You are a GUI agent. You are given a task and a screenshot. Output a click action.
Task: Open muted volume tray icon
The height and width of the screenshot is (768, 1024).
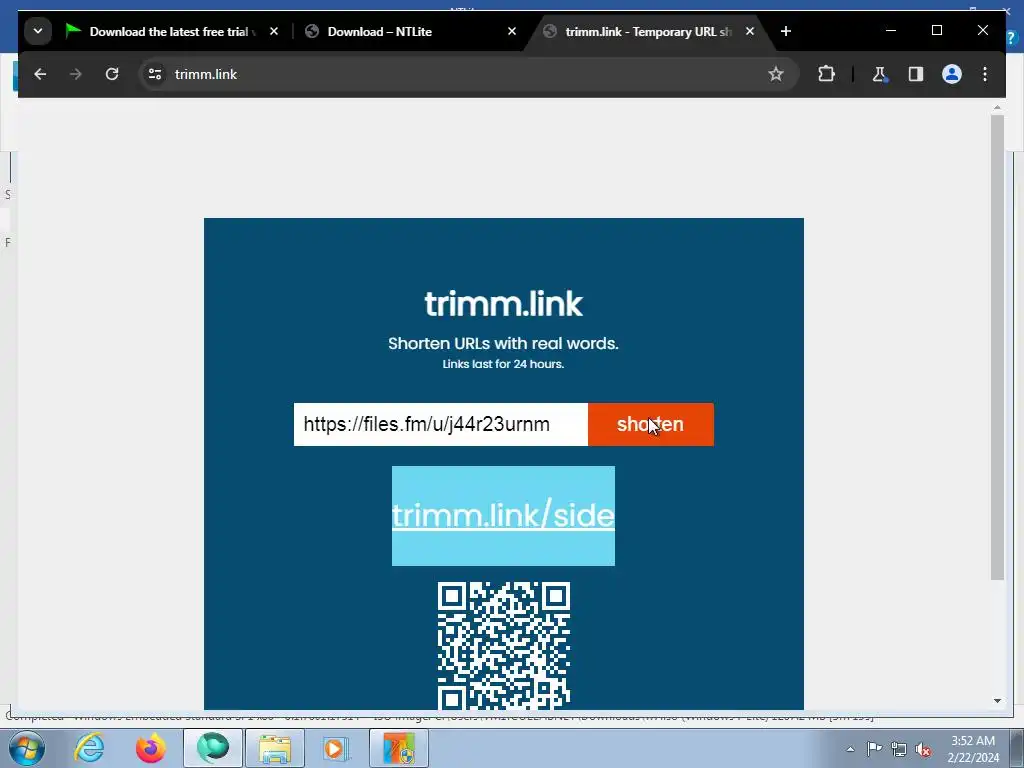click(923, 749)
